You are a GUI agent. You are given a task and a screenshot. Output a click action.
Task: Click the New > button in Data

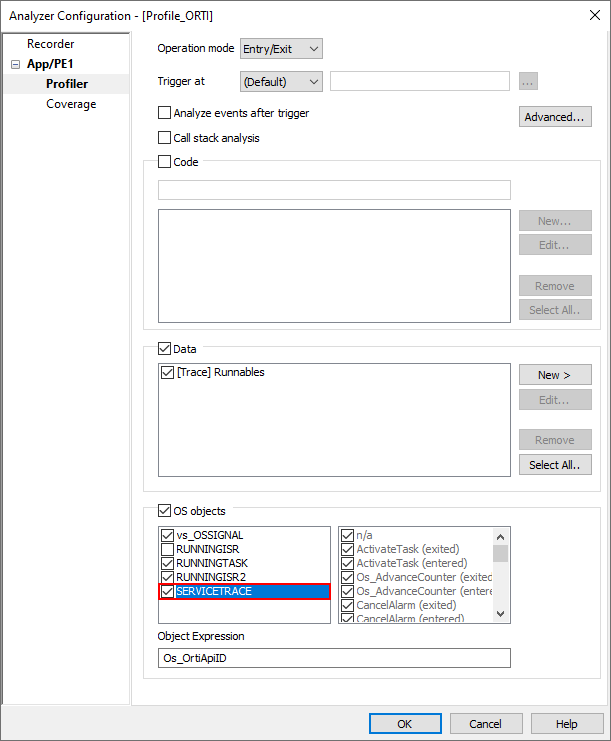click(x=555, y=375)
